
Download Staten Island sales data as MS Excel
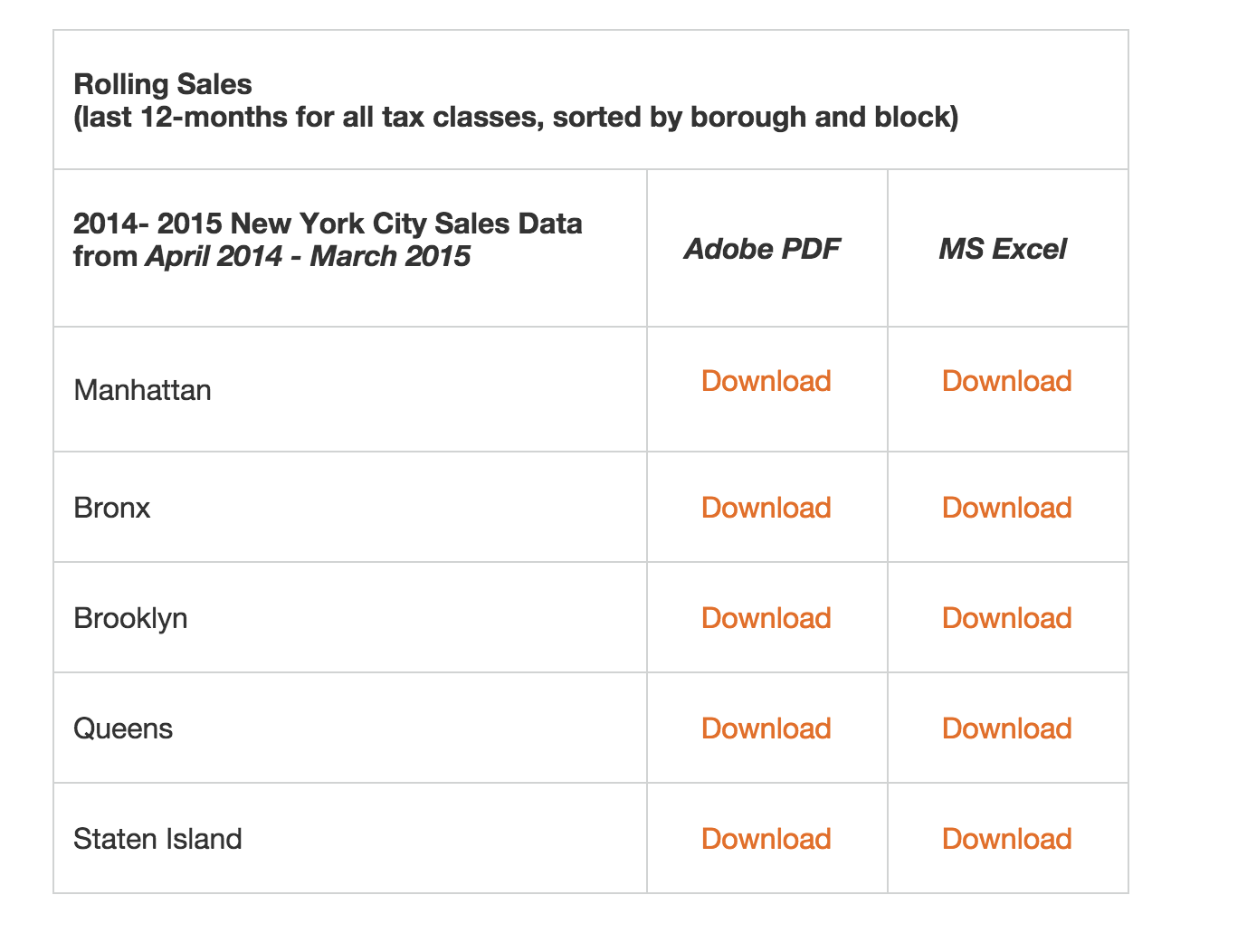[1006, 839]
